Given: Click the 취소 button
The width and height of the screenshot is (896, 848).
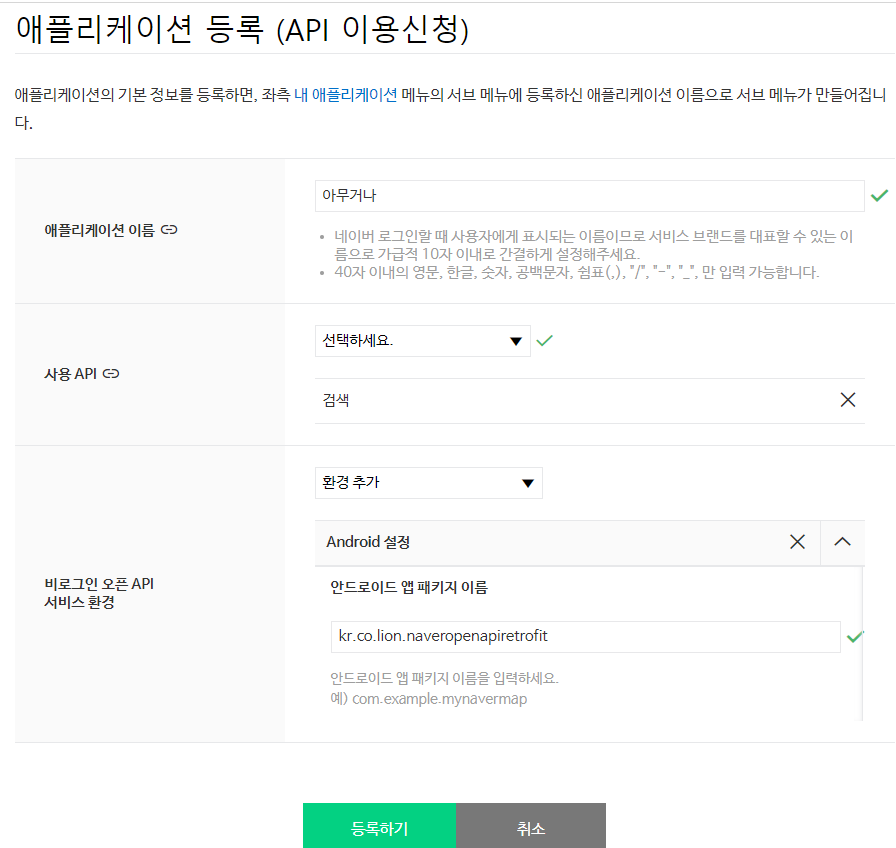Looking at the screenshot, I should point(531,826).
